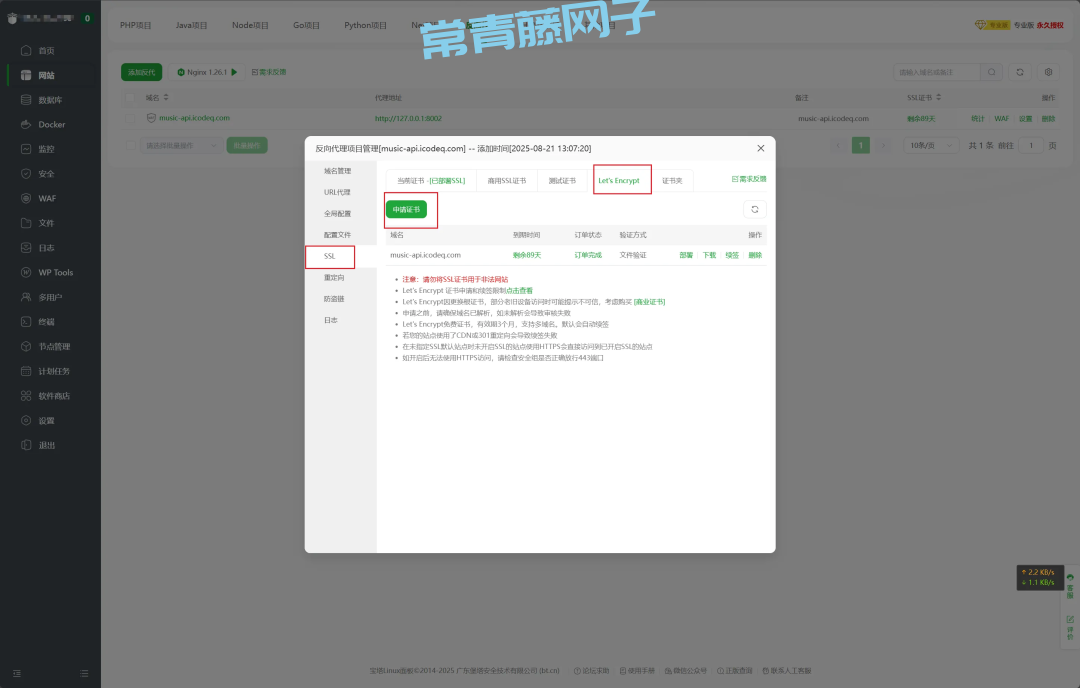Click the green 申请证书 button
Viewport: 1080px width, 688px height.
[406, 209]
